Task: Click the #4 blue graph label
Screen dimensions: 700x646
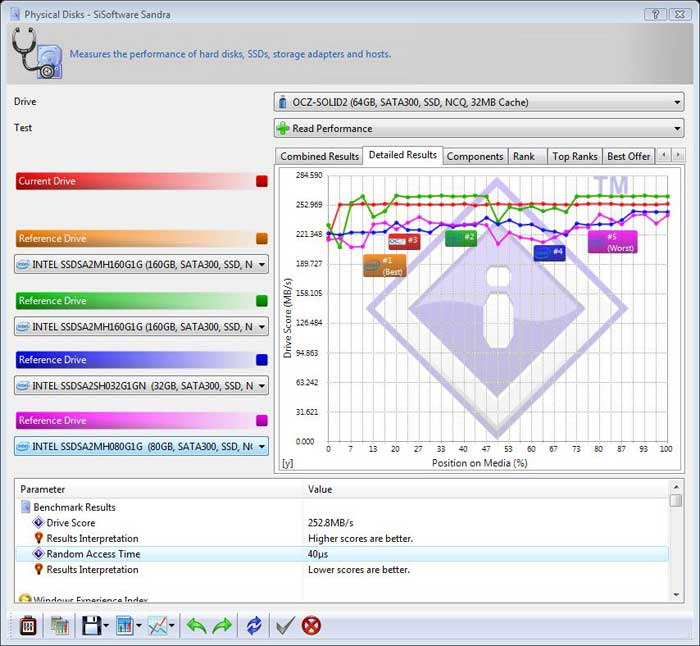Action: pos(550,253)
